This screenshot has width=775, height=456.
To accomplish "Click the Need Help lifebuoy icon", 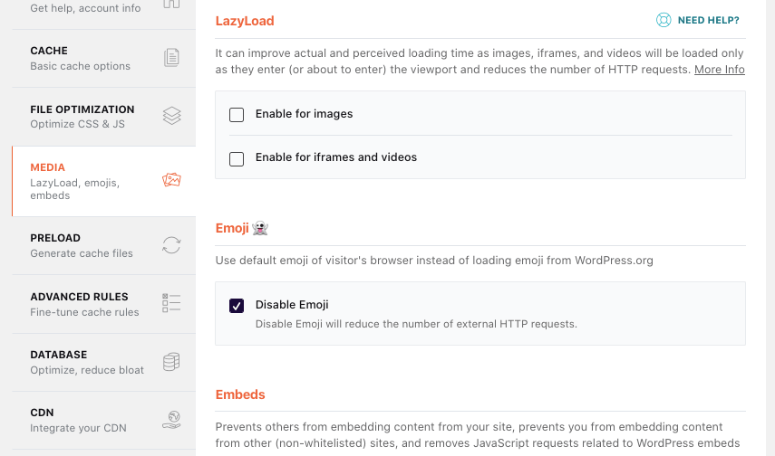I will coord(663,20).
